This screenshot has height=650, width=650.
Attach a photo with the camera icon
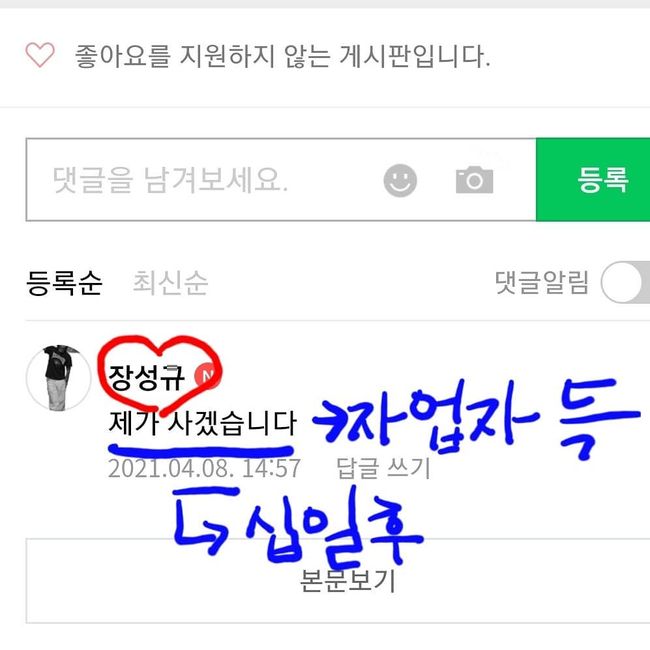coord(474,180)
